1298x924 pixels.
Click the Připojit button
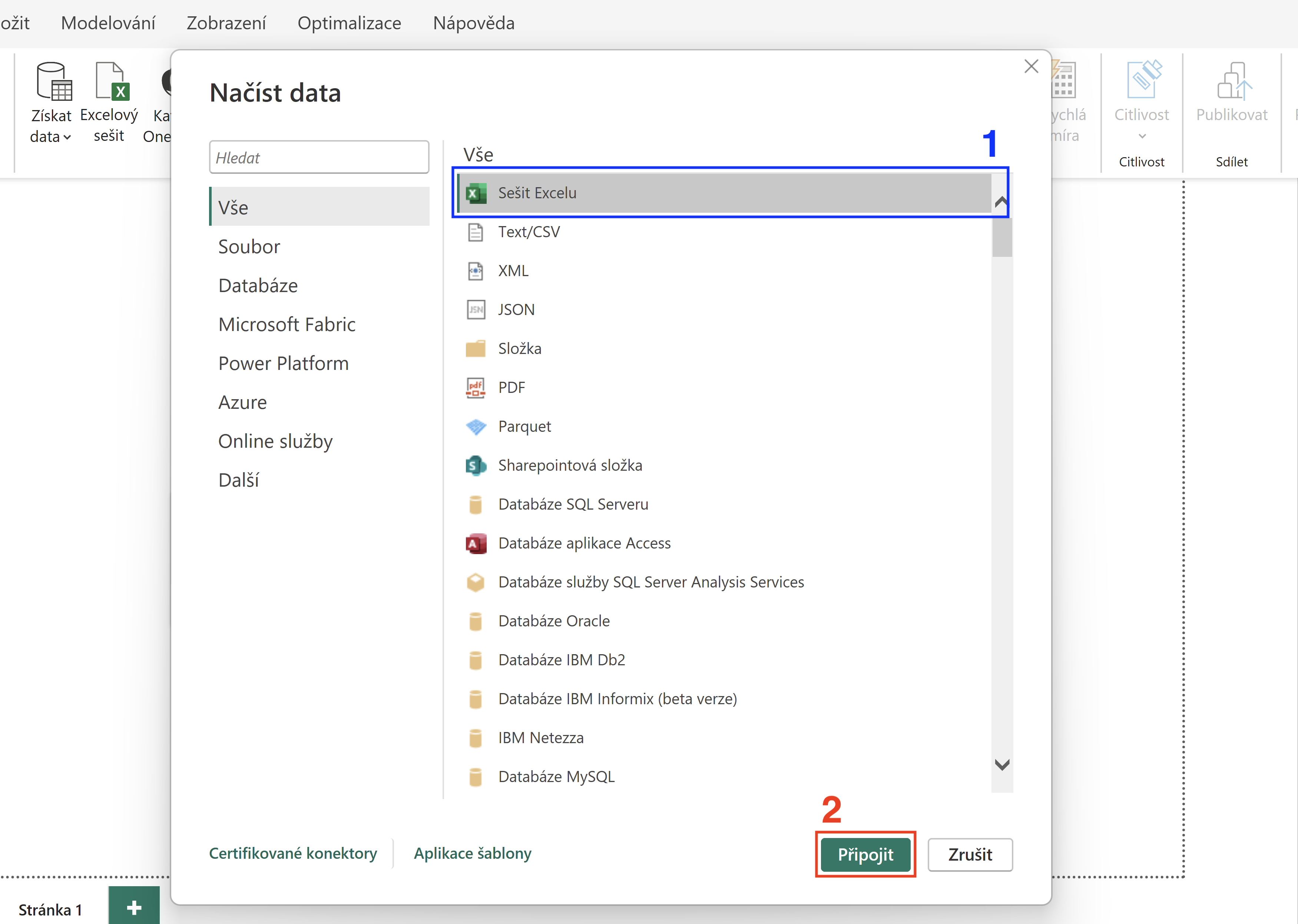865,854
